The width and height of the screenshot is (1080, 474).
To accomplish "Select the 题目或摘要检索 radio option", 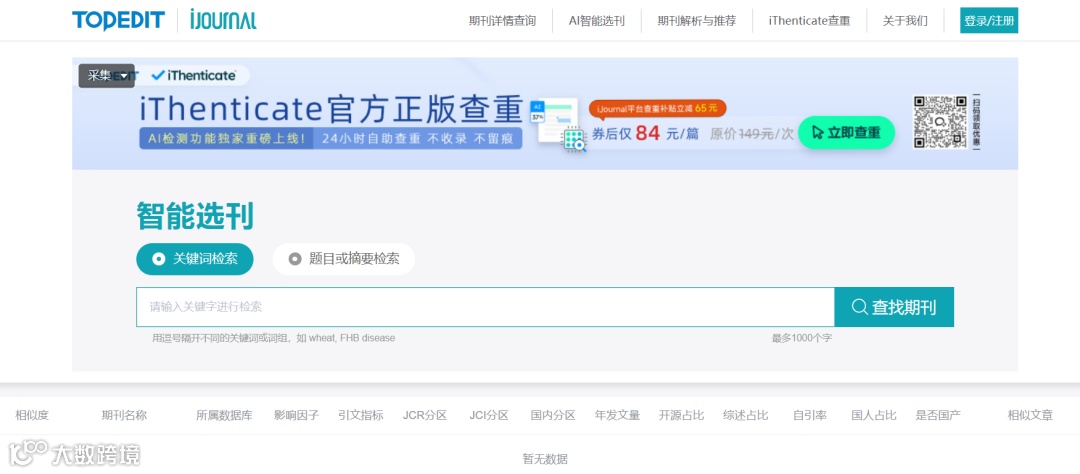I will 344,259.
